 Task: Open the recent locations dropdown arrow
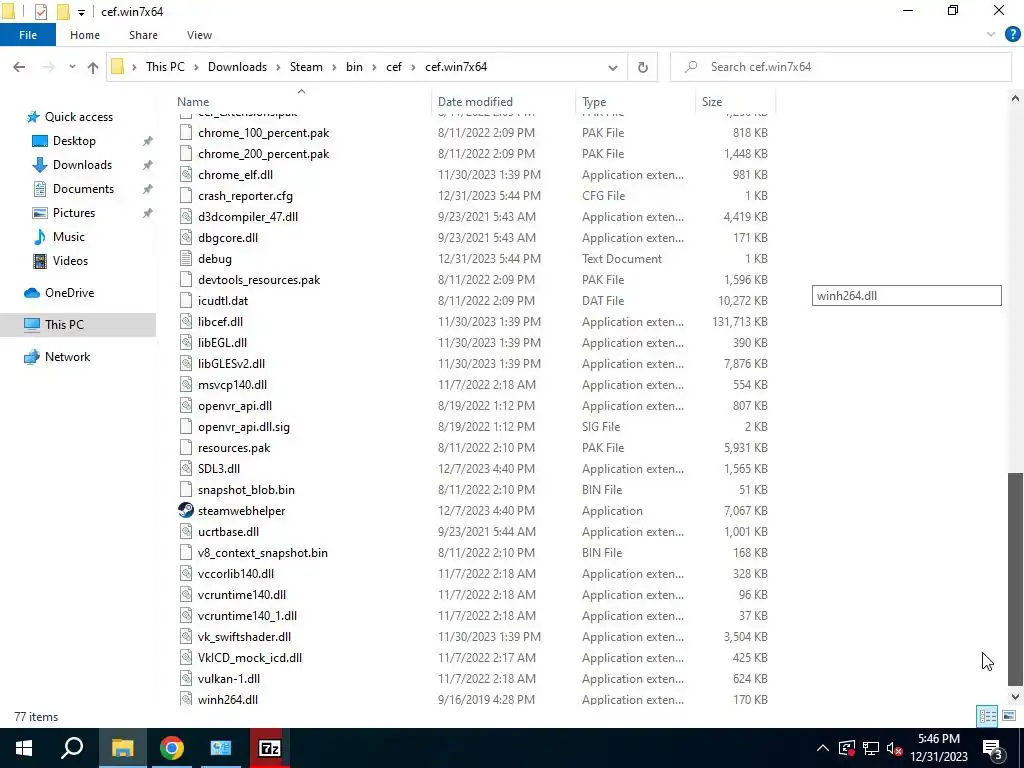point(72,67)
